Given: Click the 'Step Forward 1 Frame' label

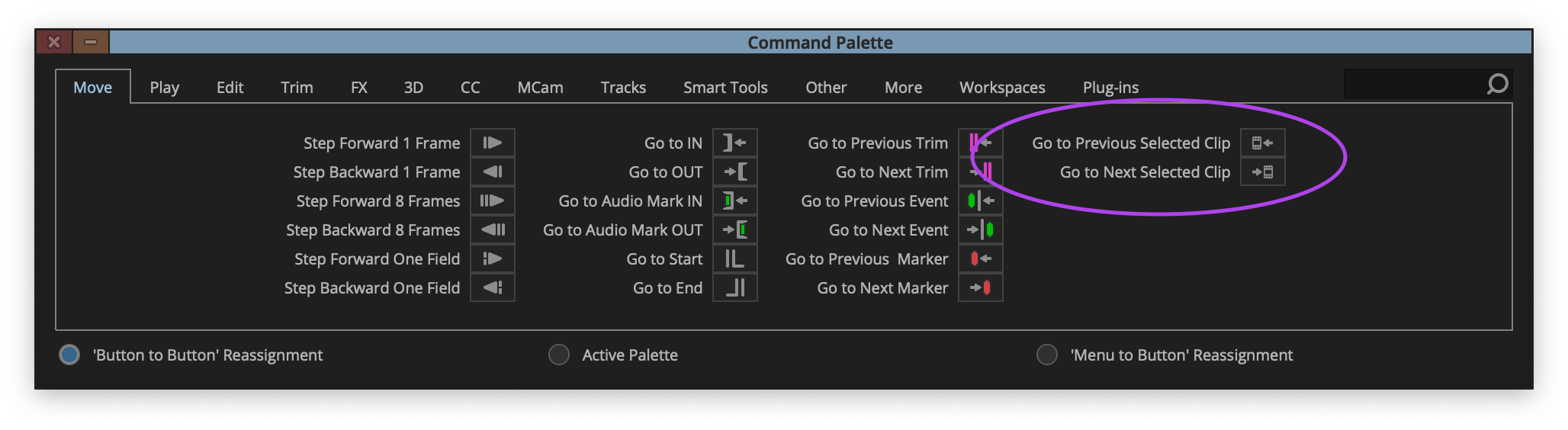Looking at the screenshot, I should 381,143.
